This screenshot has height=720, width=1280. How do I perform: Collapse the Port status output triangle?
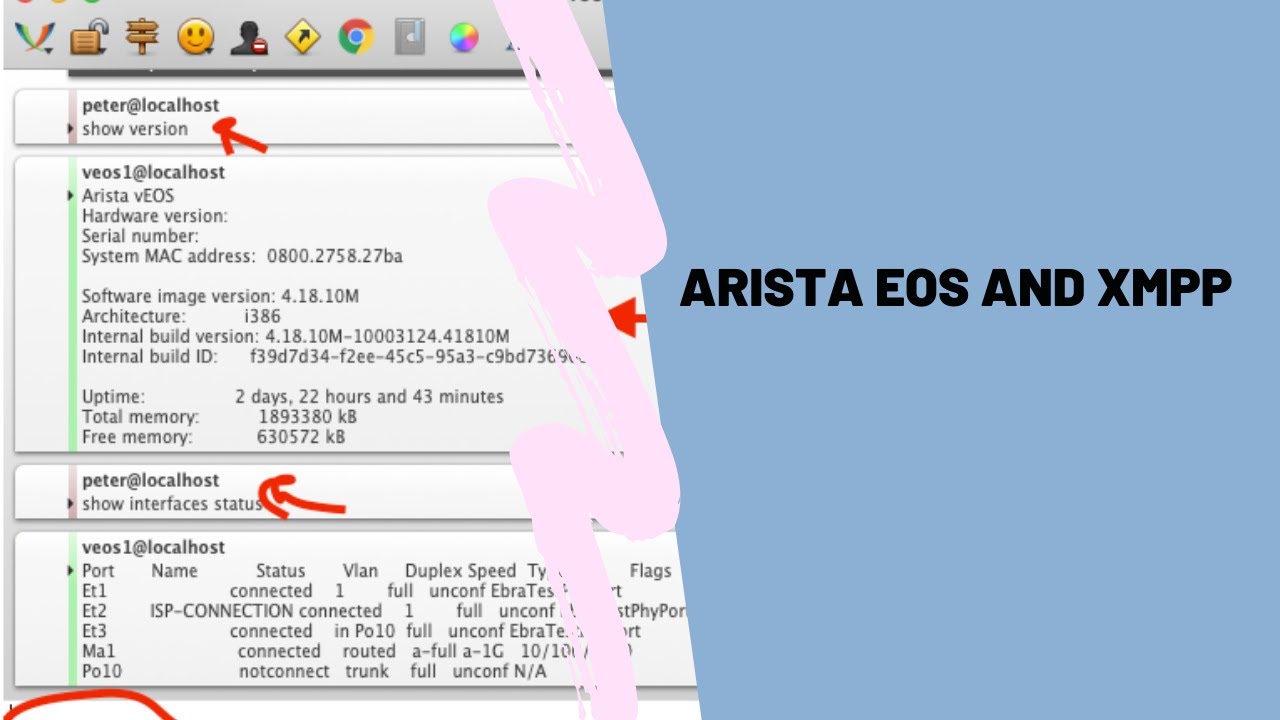point(68,570)
